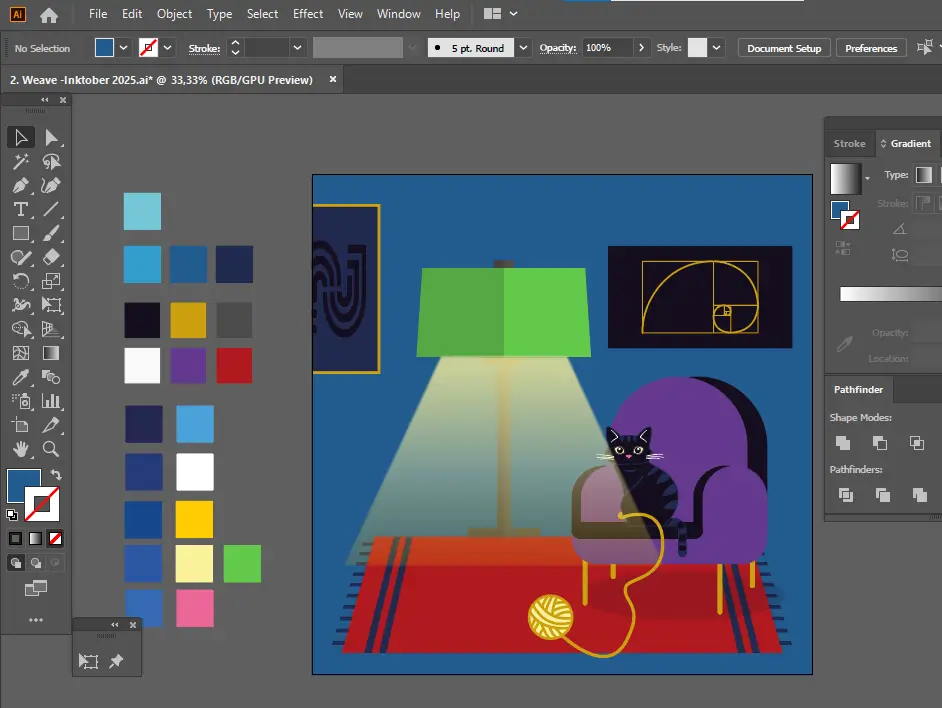Screen dimensions: 942x708
Task: Click the stroke weight stepper arrows
Action: pyautogui.click(x=235, y=48)
